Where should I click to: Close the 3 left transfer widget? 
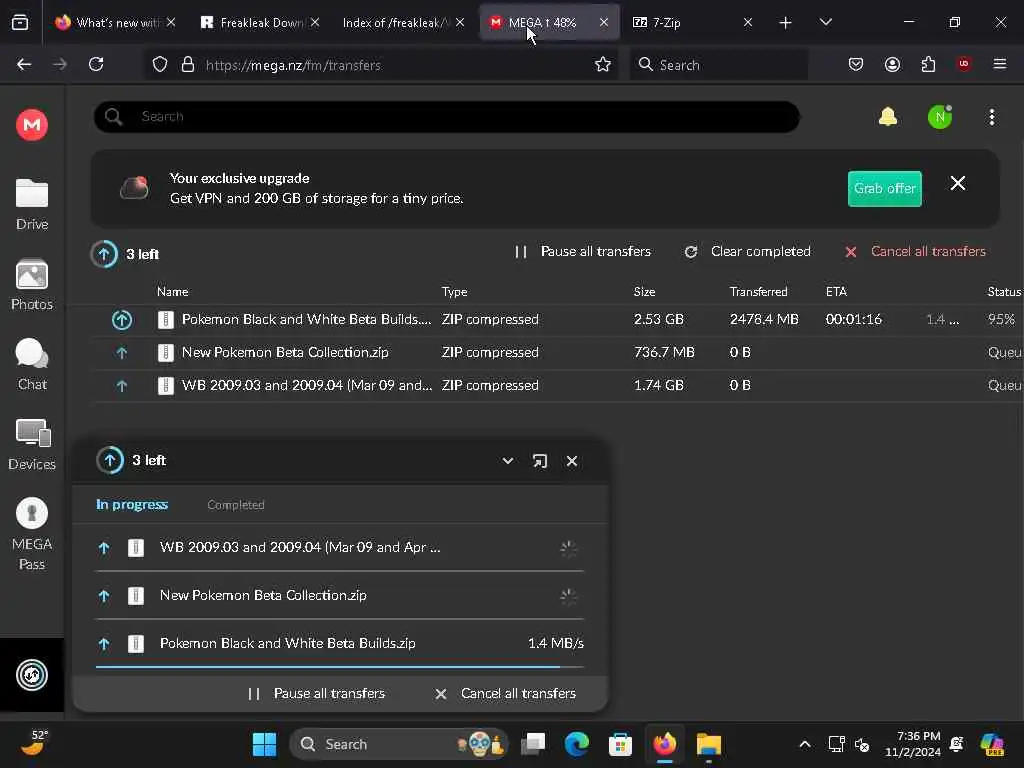571,461
